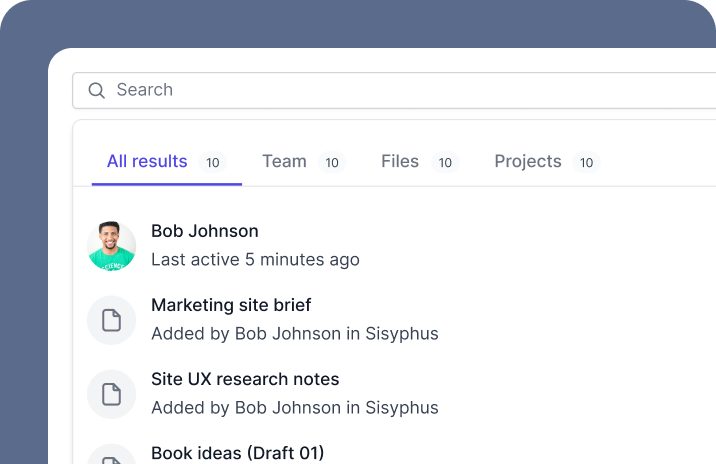The width and height of the screenshot is (716, 464).
Task: Select the Bob Johnson result name
Action: click(x=205, y=231)
